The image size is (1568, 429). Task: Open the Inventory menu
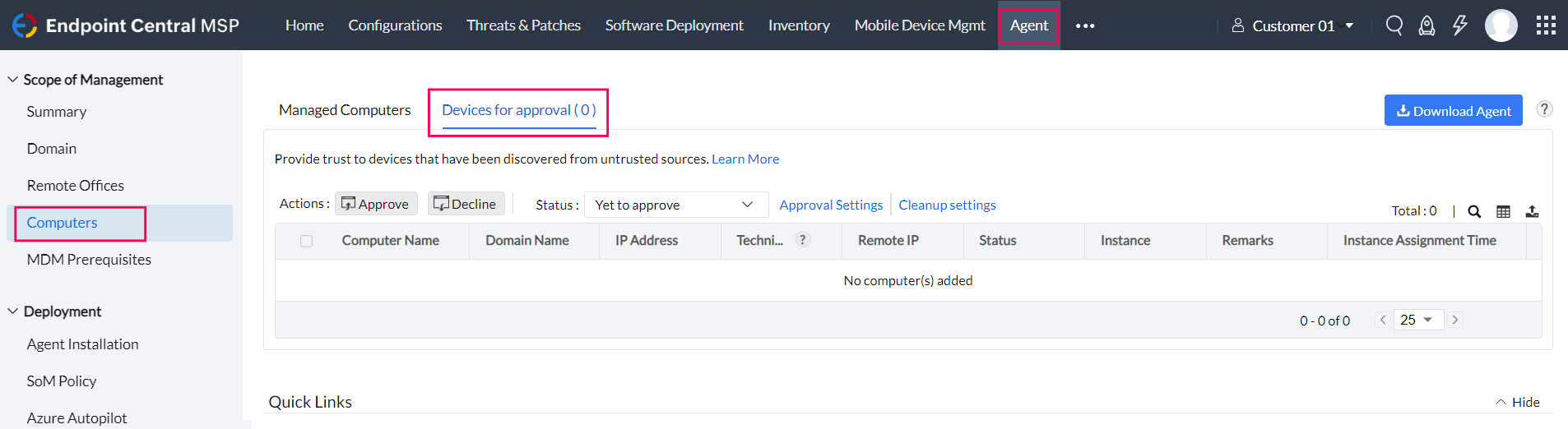pos(799,25)
